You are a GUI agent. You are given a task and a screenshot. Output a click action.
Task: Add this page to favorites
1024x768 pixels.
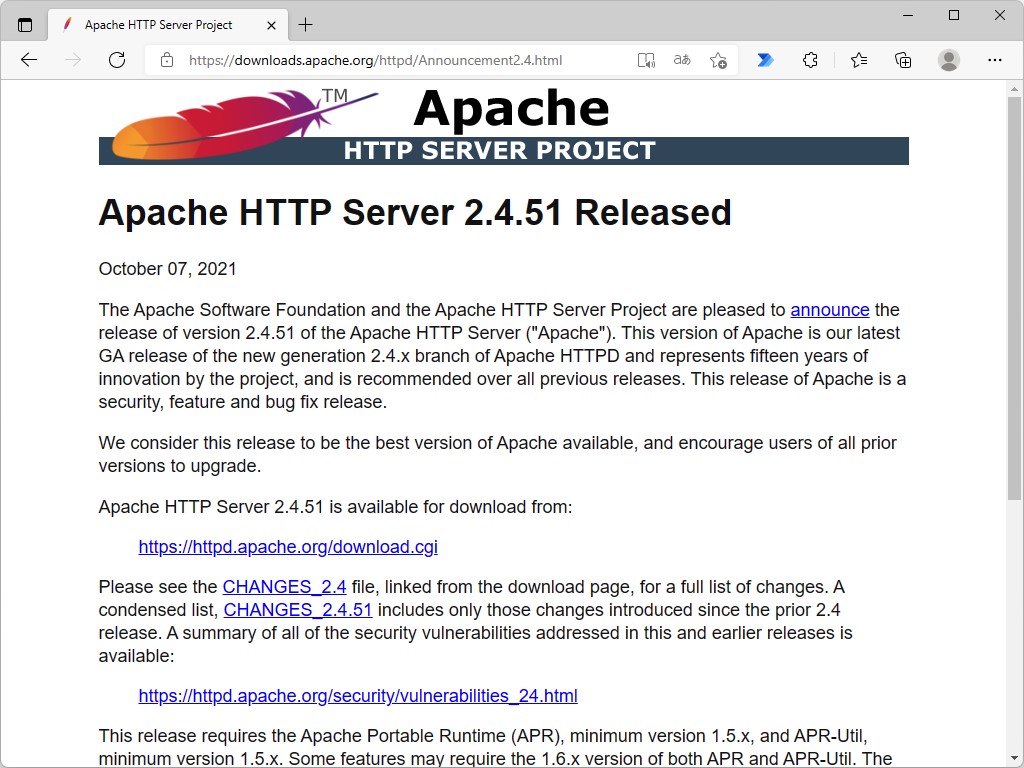[717, 60]
